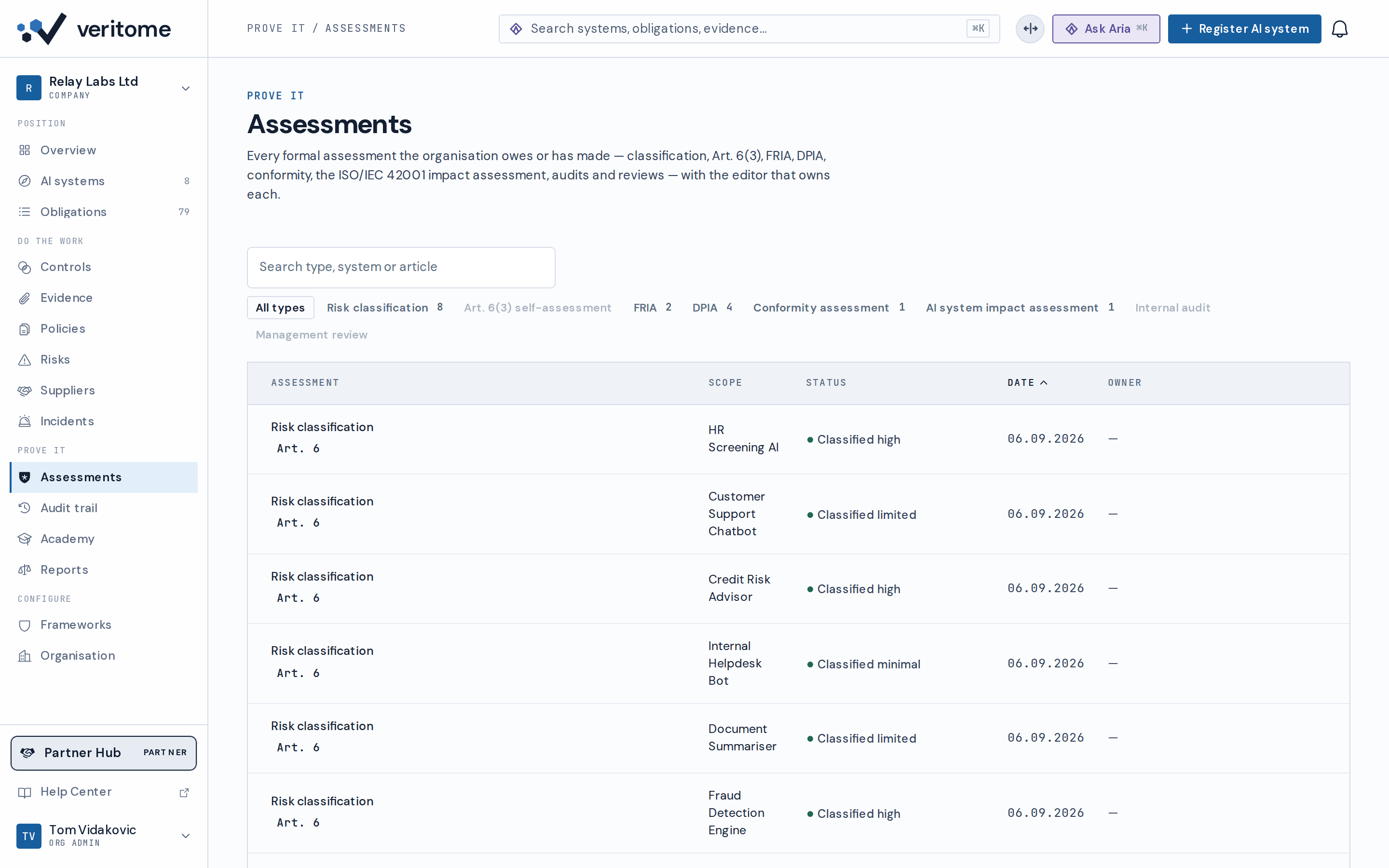Screen dimensions: 1389x868
Task: Open notifications bell
Action: [x=1340, y=29]
